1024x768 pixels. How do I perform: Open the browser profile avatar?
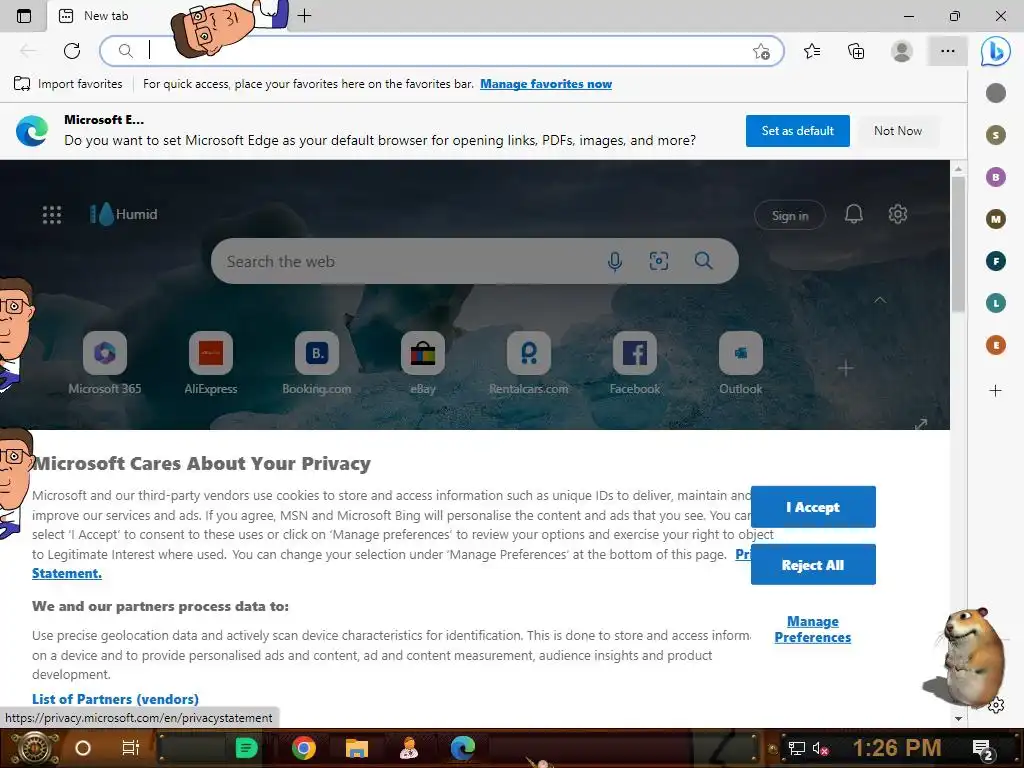coord(902,50)
